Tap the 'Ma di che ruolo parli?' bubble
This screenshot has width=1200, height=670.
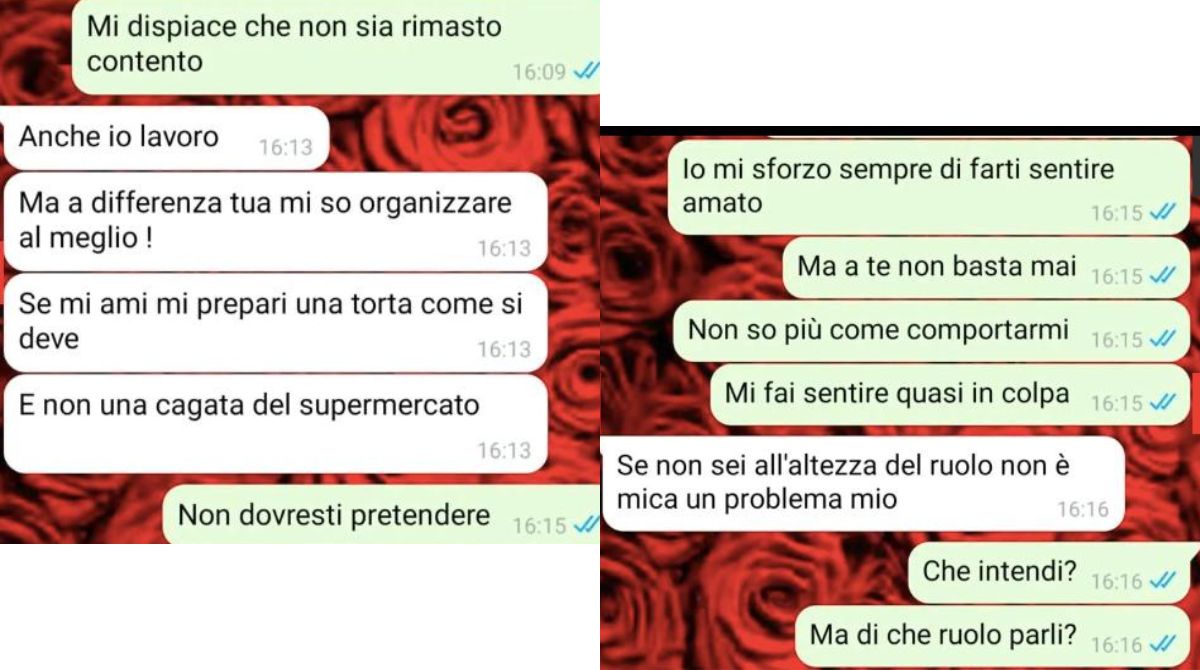coord(996,637)
